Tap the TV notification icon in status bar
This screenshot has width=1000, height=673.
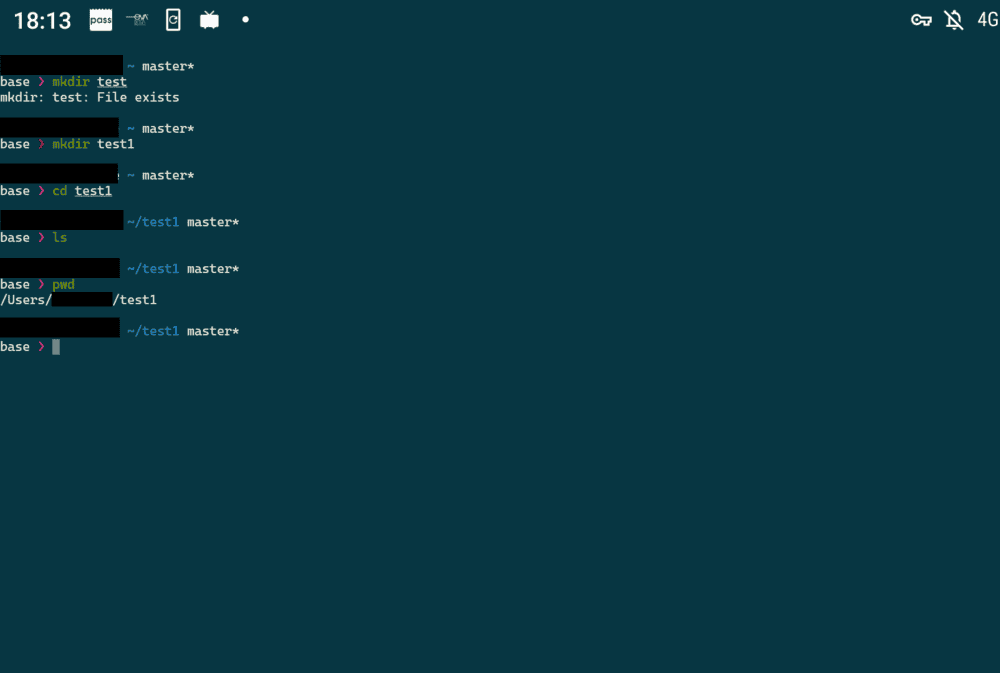click(x=209, y=20)
